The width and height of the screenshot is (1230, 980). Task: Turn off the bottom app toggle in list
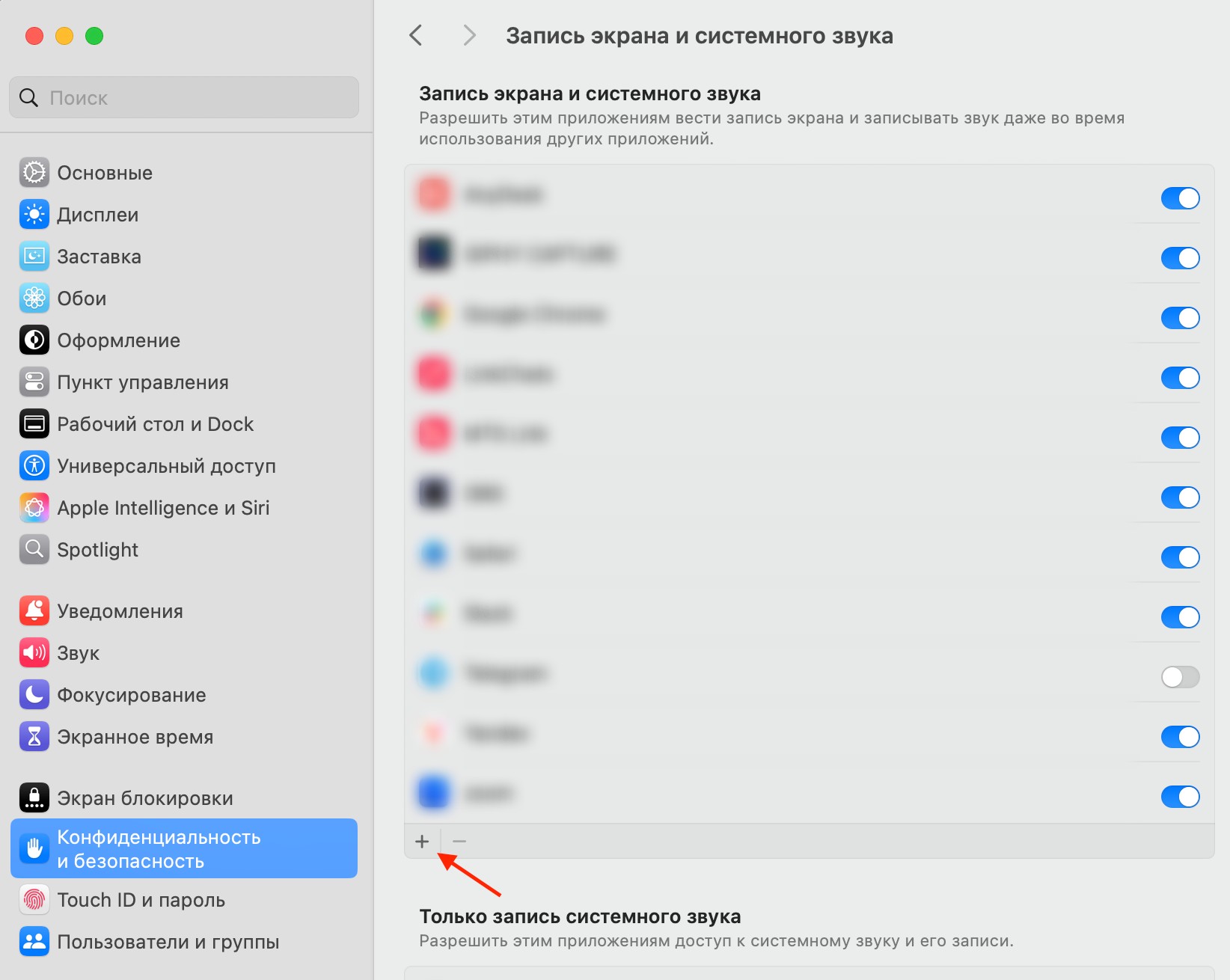1180,797
